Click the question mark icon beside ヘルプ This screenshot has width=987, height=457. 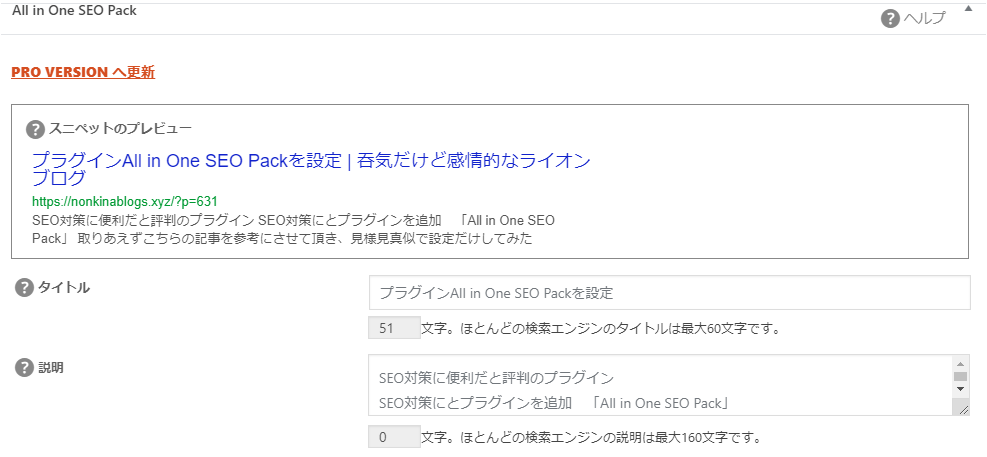tap(890, 19)
